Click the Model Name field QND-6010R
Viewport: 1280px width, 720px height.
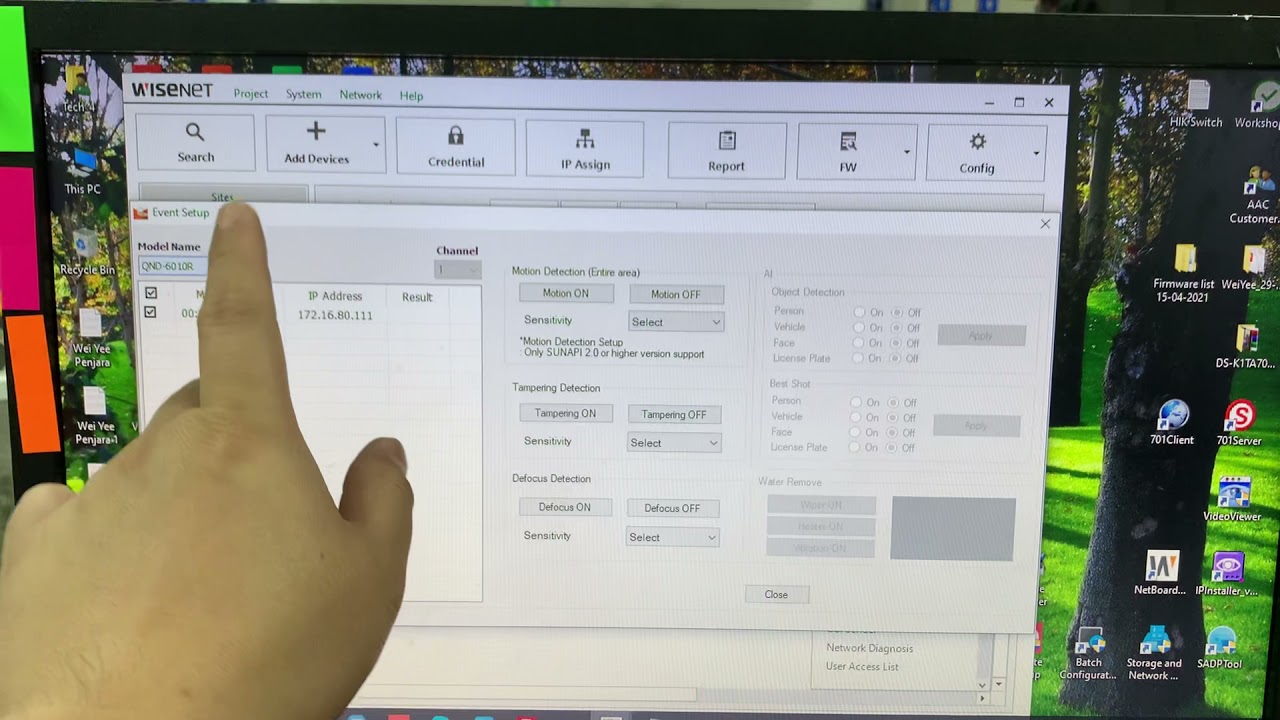[x=172, y=266]
